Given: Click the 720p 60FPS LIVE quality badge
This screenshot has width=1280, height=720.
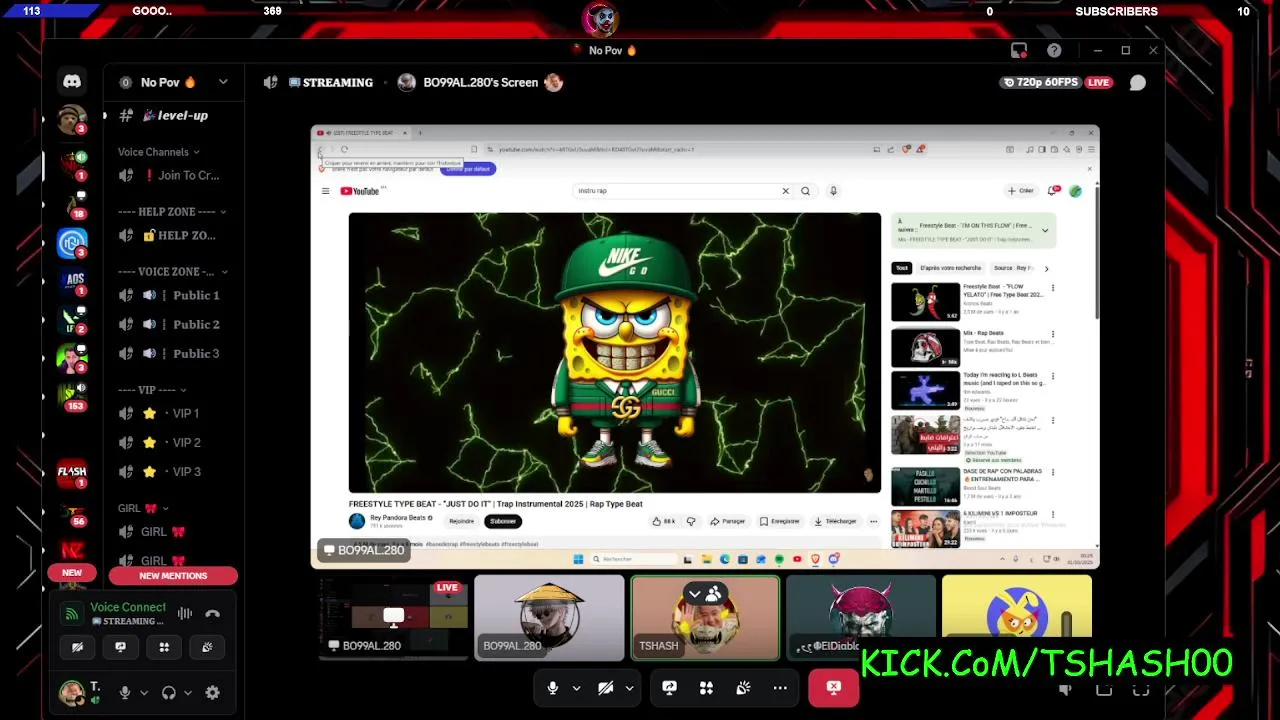Looking at the screenshot, I should pos(1057,82).
